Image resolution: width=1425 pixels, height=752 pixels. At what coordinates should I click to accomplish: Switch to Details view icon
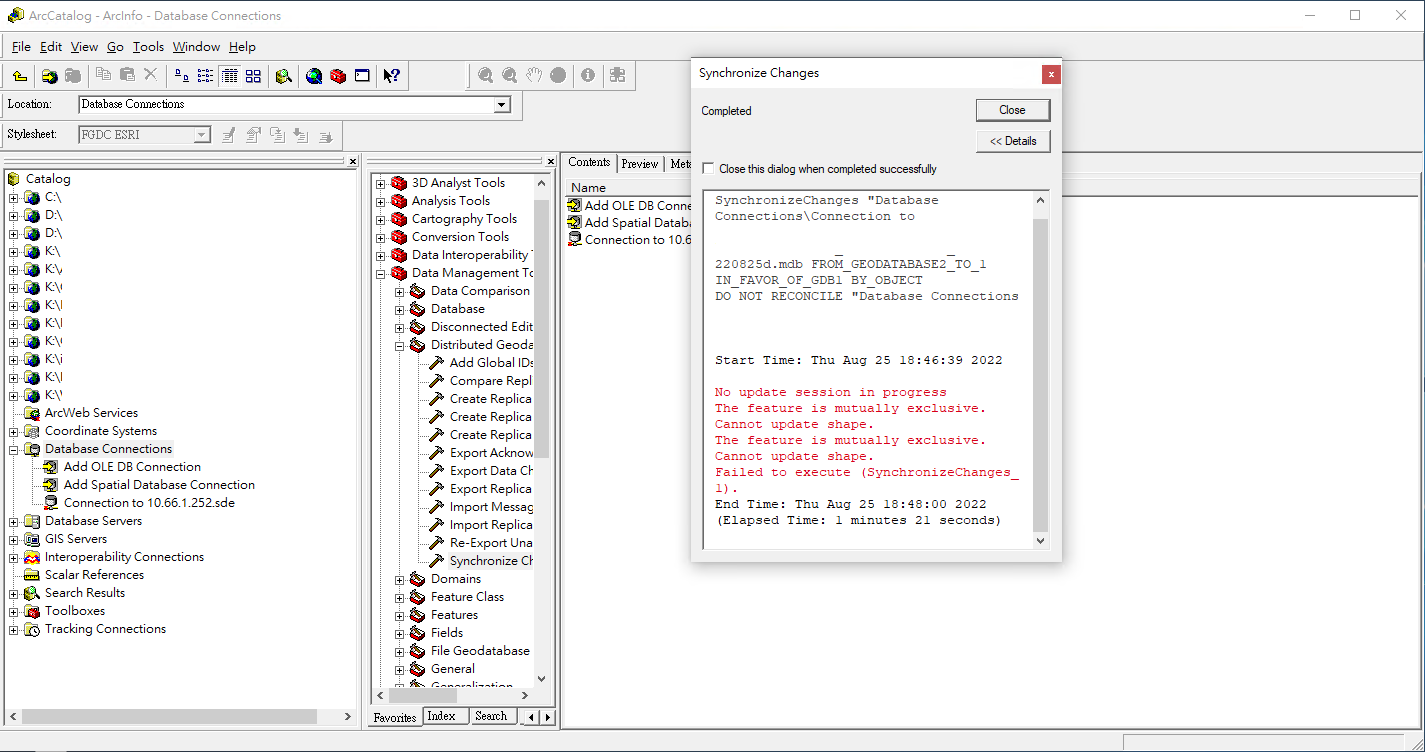coord(229,76)
